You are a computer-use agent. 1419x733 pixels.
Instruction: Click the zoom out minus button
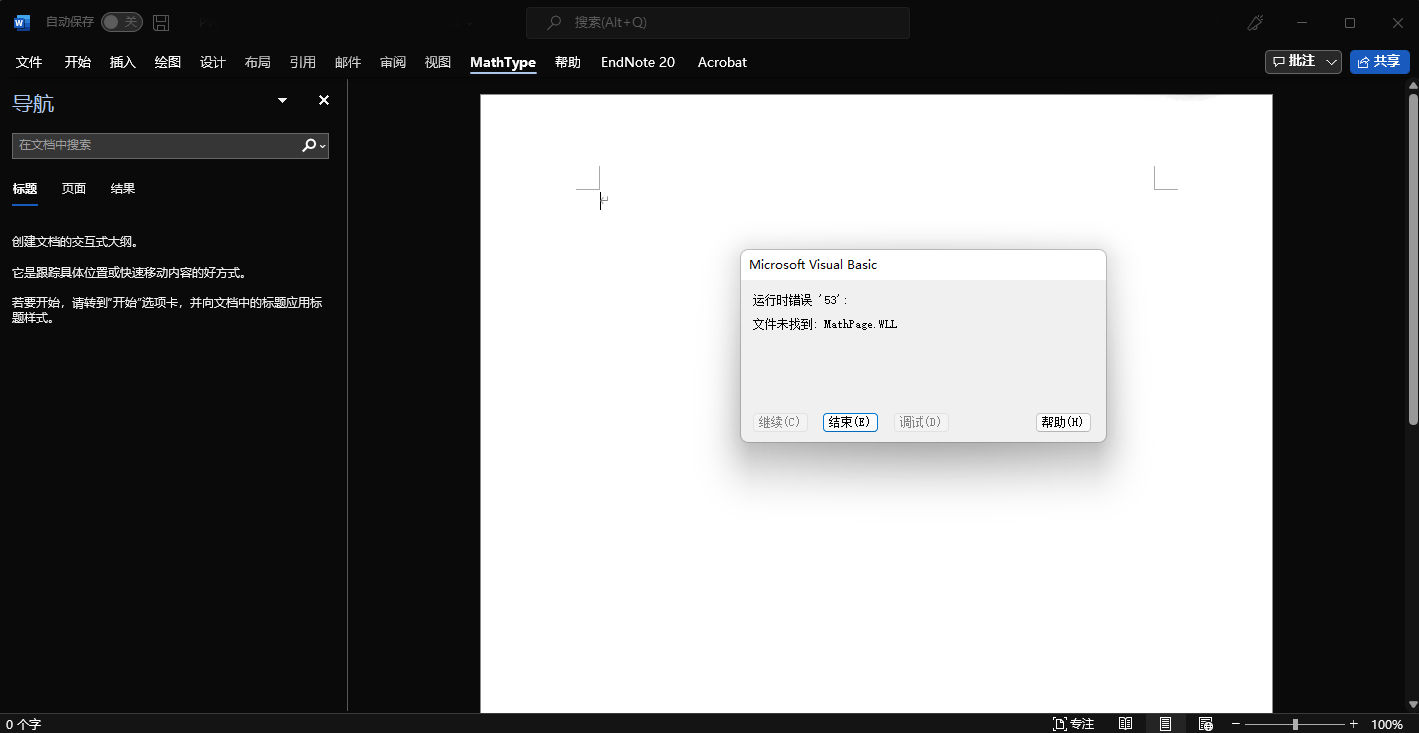click(1236, 724)
